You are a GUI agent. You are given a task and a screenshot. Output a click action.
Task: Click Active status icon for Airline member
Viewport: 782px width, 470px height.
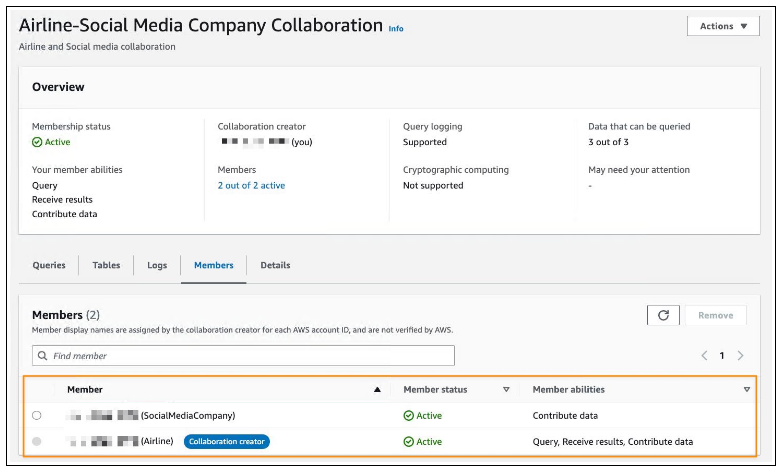pyautogui.click(x=409, y=441)
